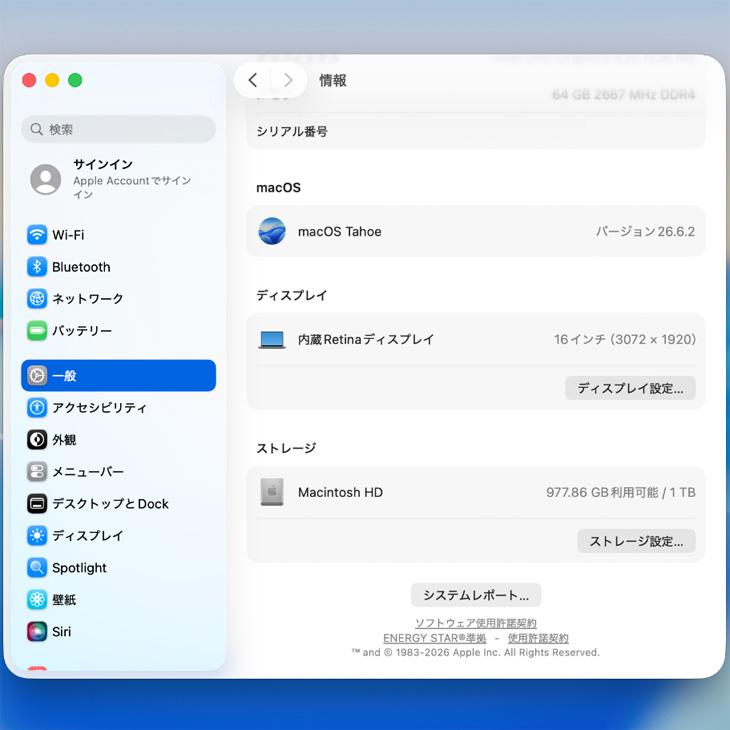The height and width of the screenshot is (730, 730).
Task: Zoom the window with green button
Action: point(75,80)
